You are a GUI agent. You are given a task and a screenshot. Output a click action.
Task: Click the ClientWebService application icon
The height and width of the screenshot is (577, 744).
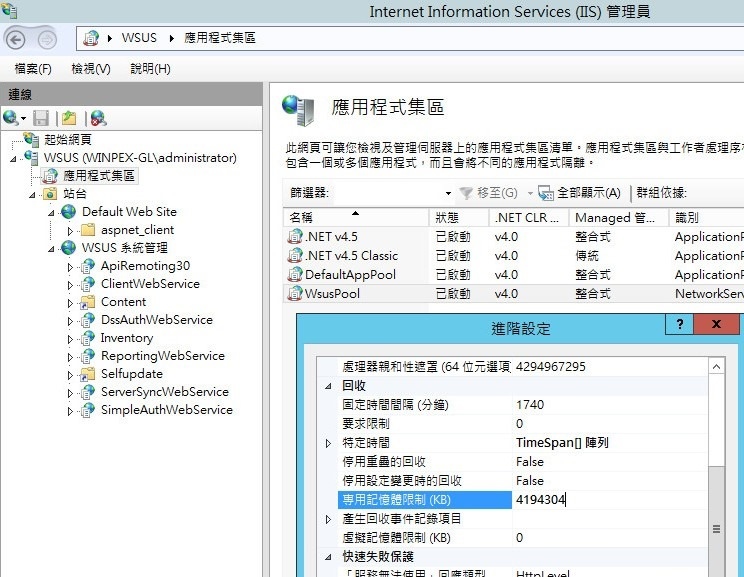87,284
